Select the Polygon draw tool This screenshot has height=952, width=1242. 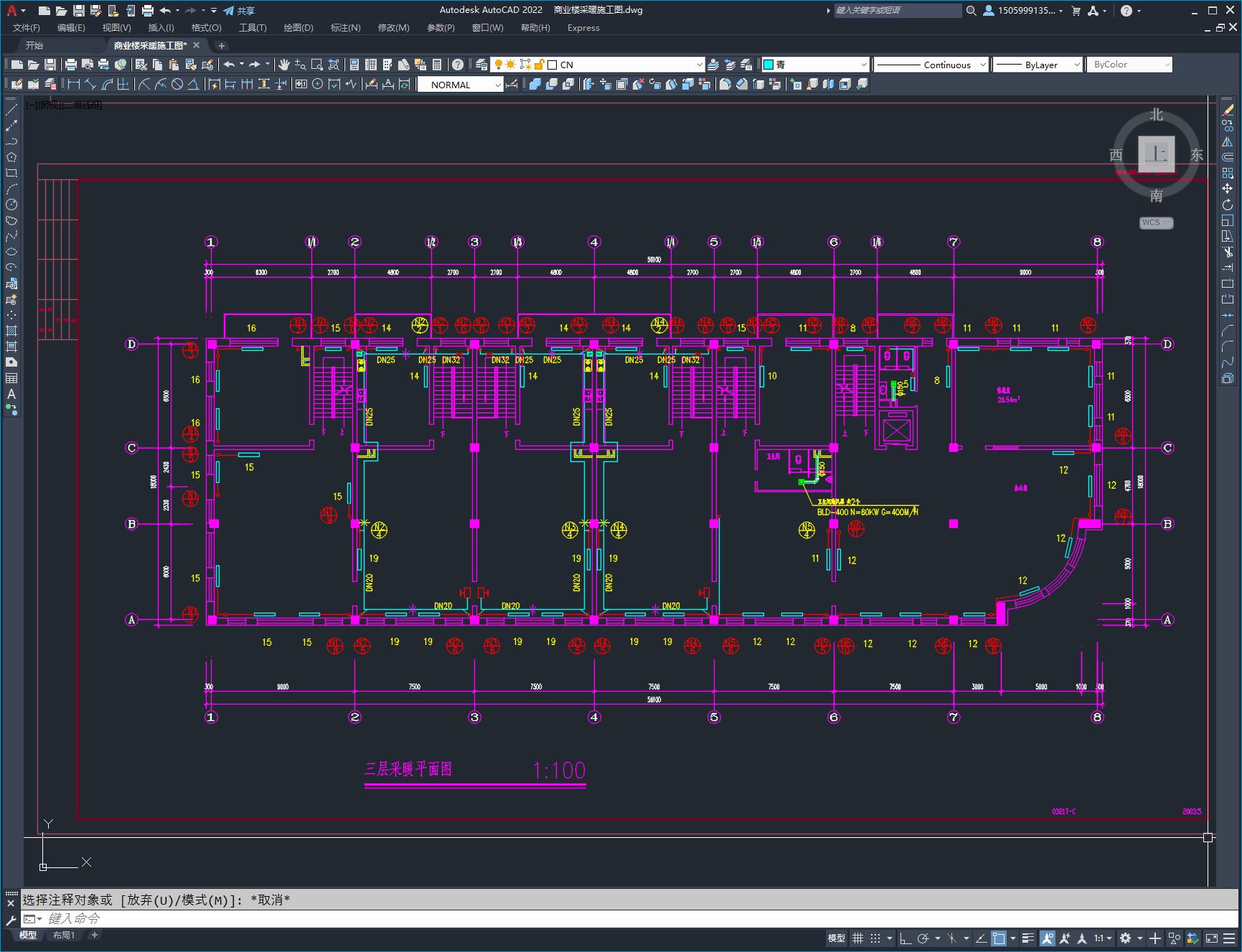pyautogui.click(x=11, y=157)
